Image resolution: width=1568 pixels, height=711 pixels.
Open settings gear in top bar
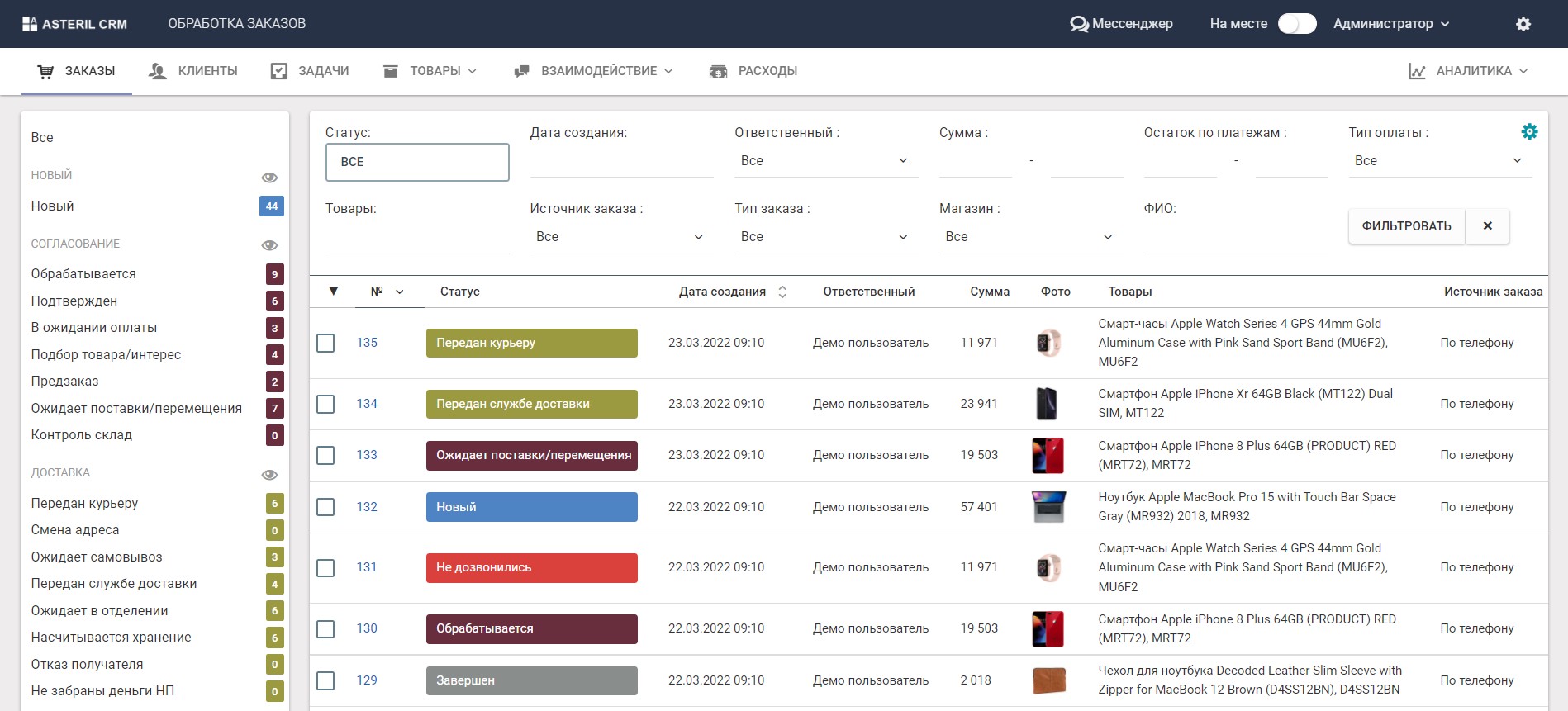pos(1523,24)
